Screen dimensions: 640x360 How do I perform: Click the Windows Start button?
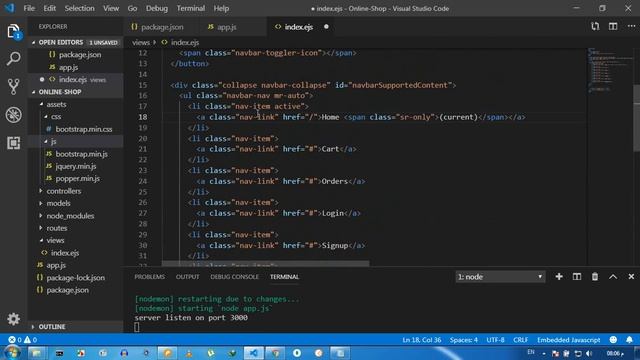click(11, 353)
